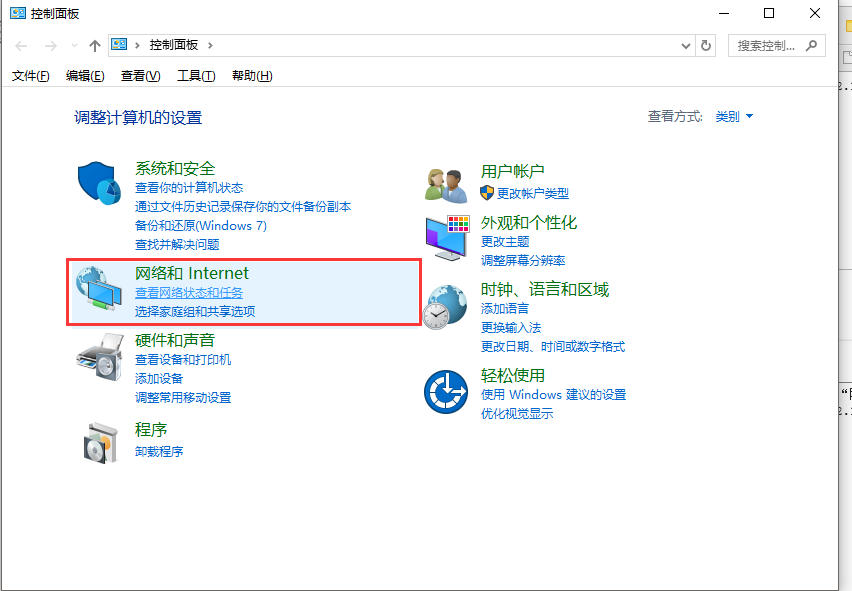Click 优化视觉显示 link
The width and height of the screenshot is (852, 591).
coord(517,414)
